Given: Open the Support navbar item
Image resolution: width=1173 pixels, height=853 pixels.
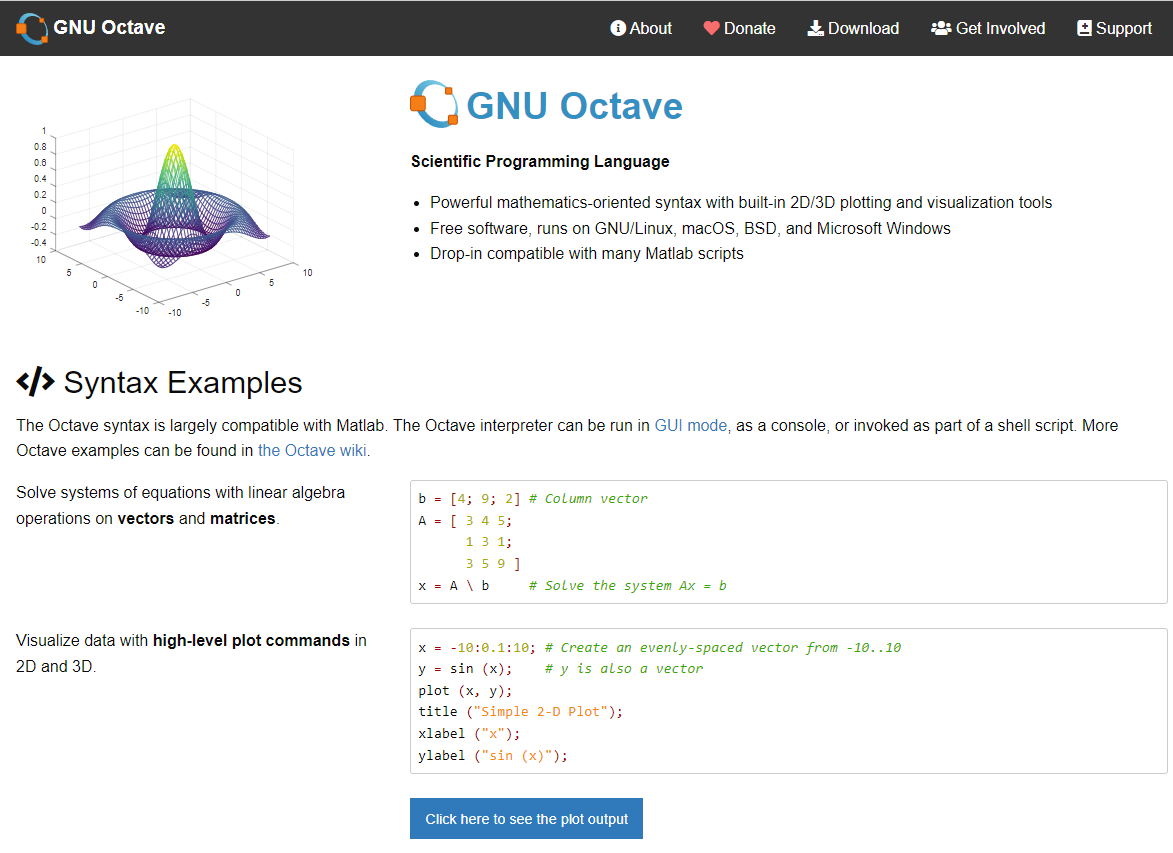Looking at the screenshot, I should pos(1114,28).
